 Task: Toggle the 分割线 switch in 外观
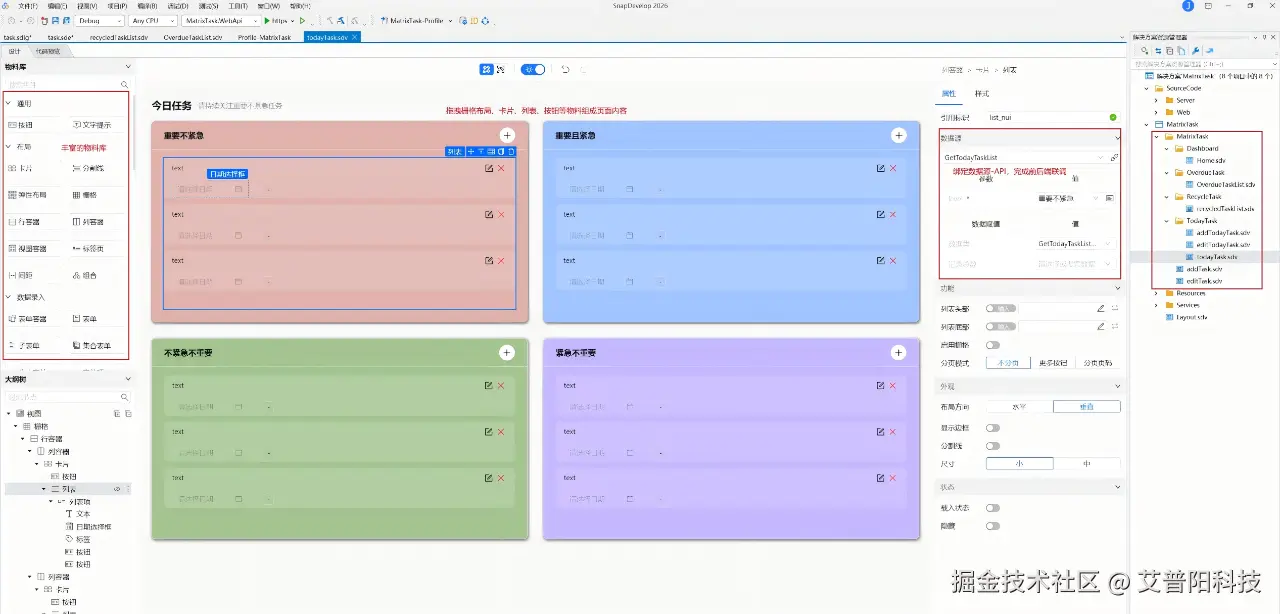[x=993, y=446]
